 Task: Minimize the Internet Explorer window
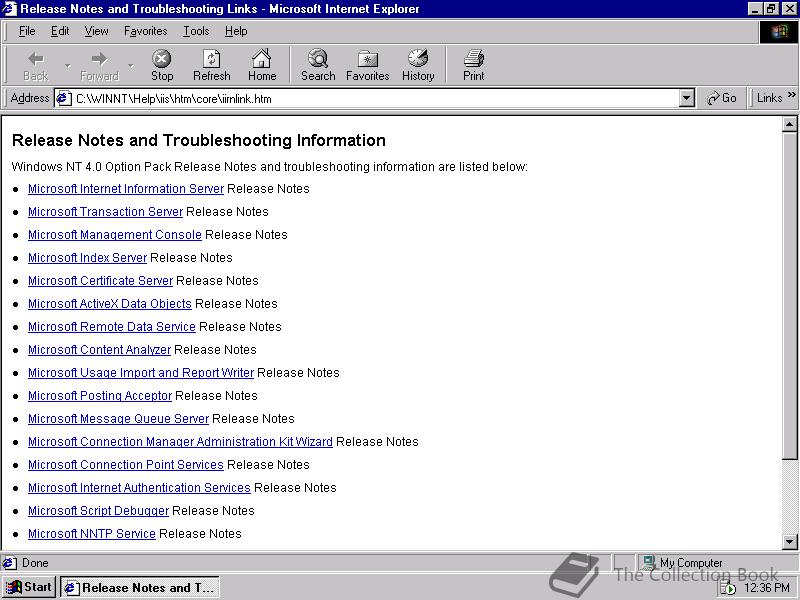point(755,9)
